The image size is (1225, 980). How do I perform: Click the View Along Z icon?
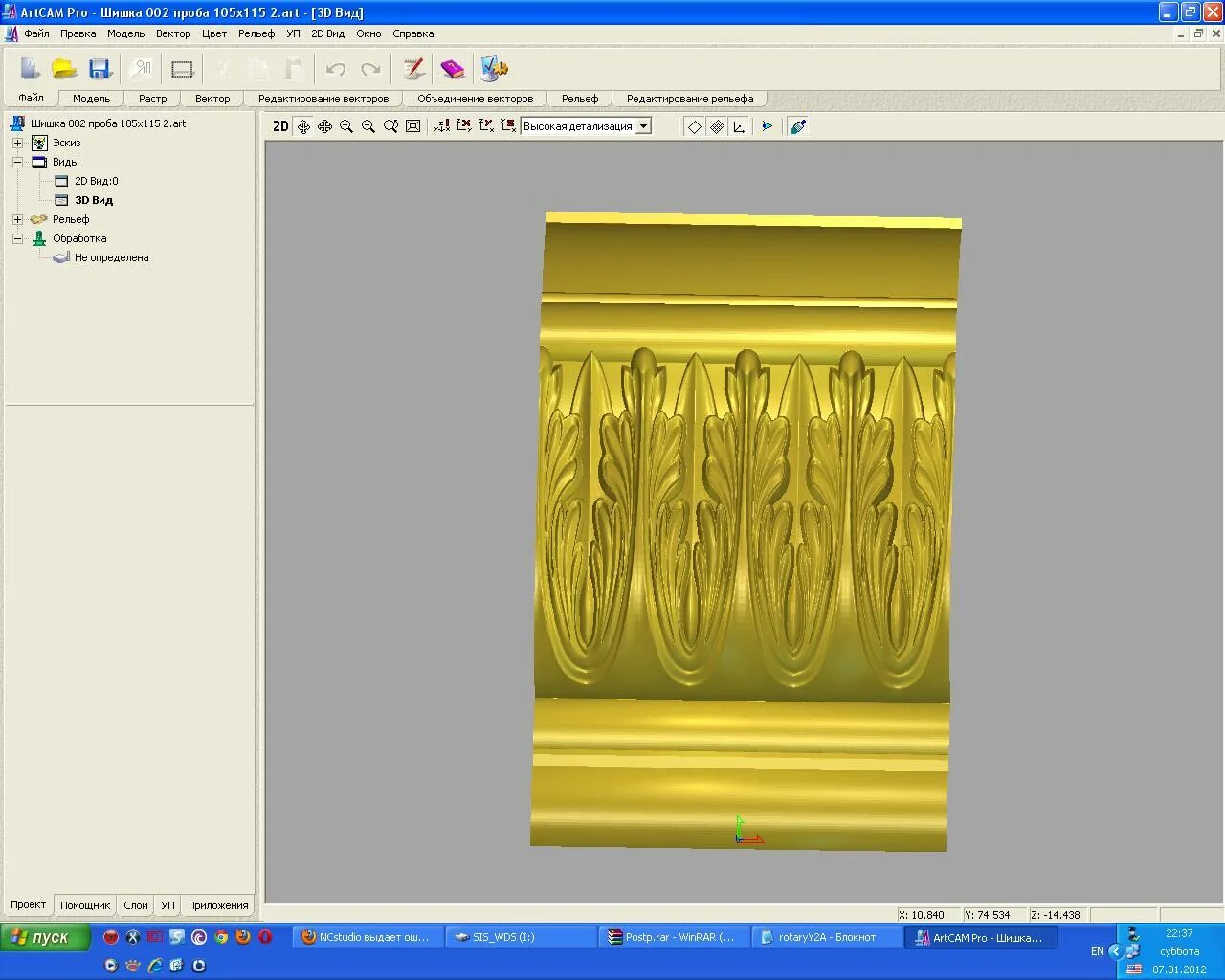coord(508,126)
